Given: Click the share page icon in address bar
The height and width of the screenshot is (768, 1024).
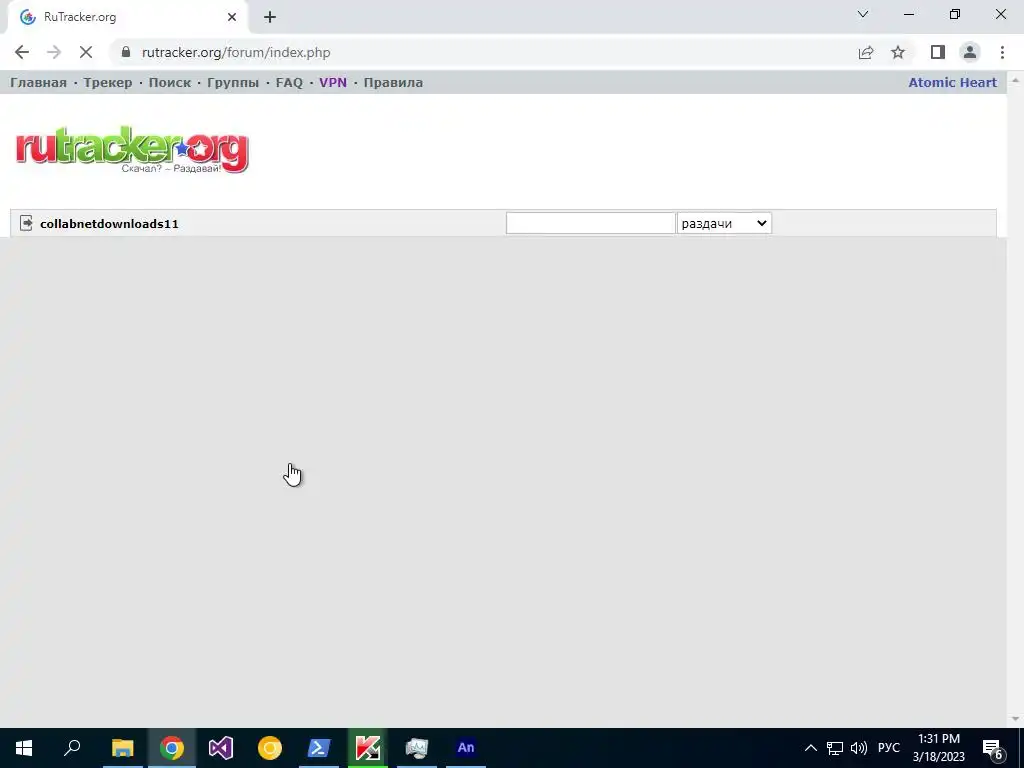Looking at the screenshot, I should 866,52.
